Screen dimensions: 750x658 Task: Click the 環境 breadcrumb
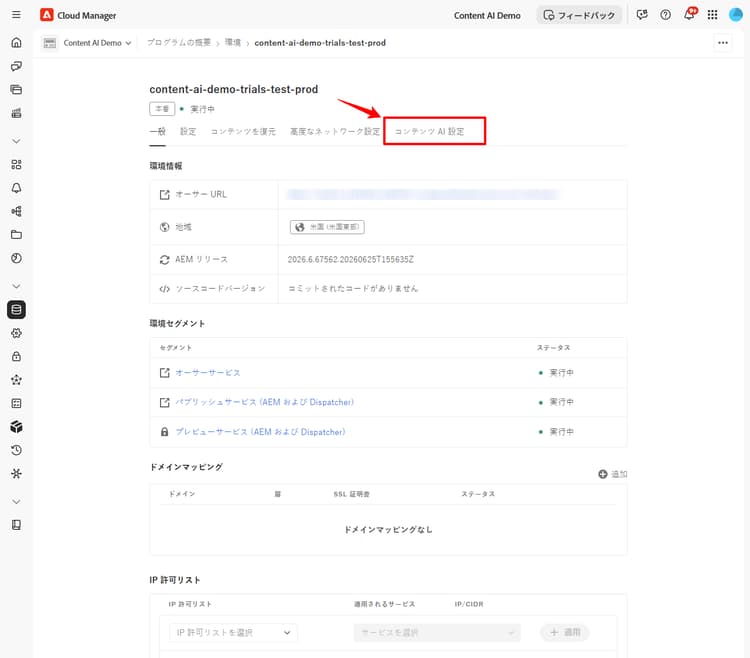coord(232,43)
